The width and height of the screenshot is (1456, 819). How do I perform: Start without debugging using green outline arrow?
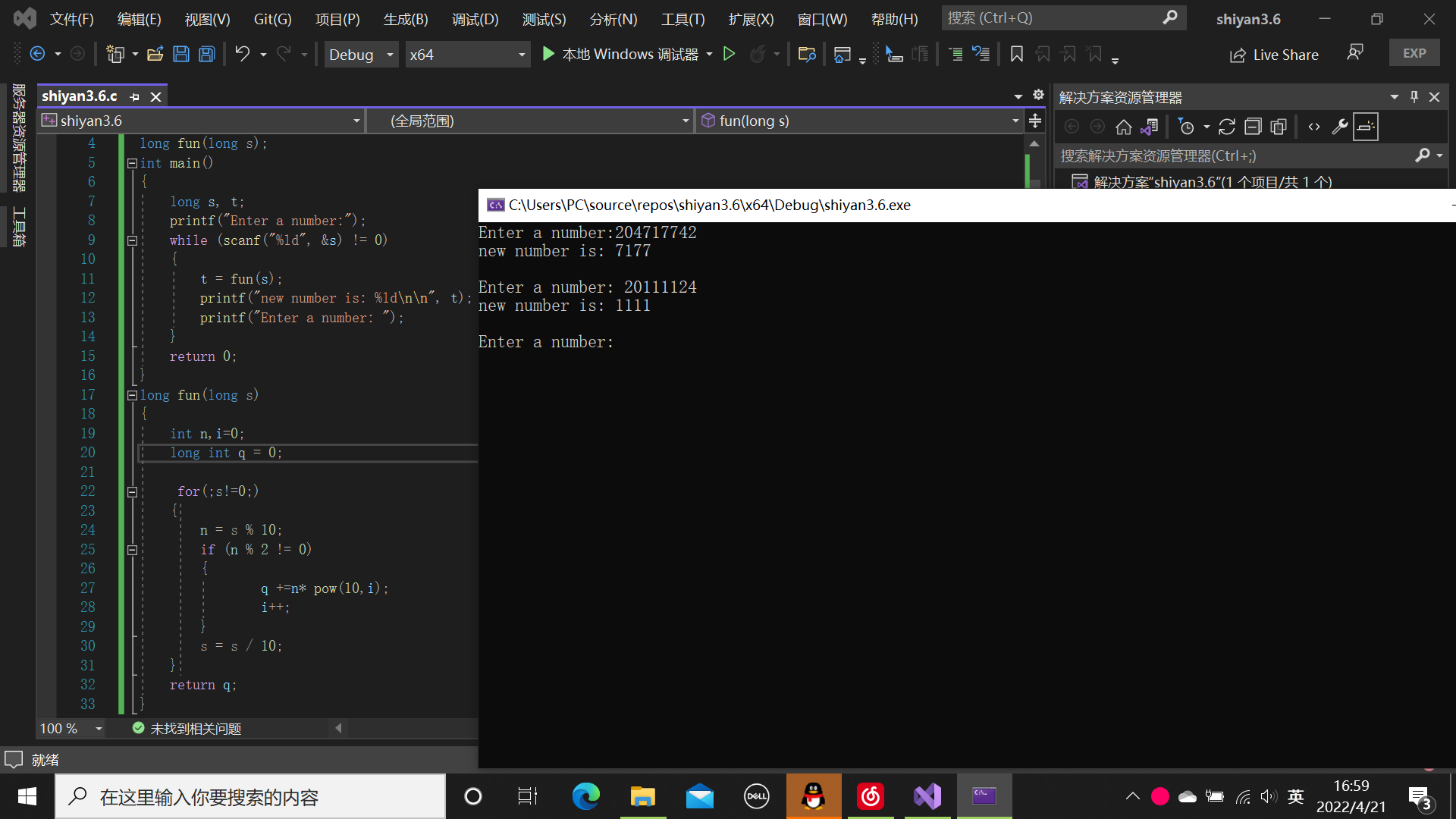pyautogui.click(x=729, y=54)
